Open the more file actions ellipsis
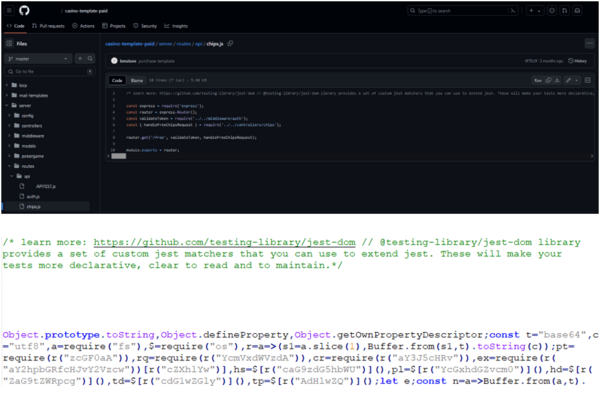Viewport: 600px width, 394px height. pos(589,43)
